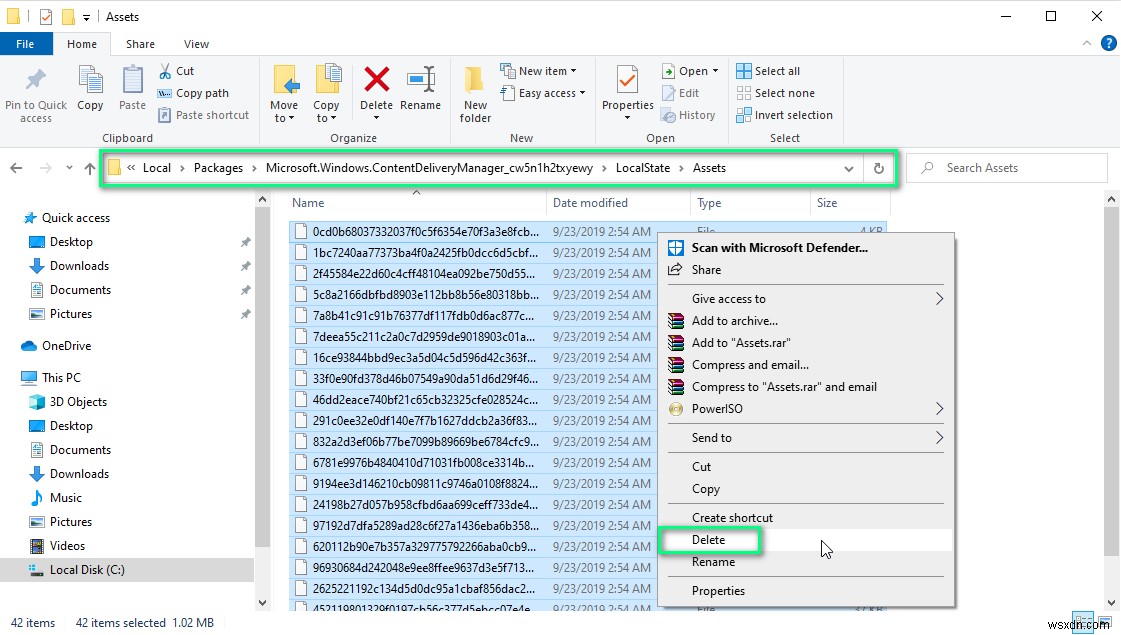Expand the Send to submenu
The height and width of the screenshot is (635, 1121).
pos(939,438)
